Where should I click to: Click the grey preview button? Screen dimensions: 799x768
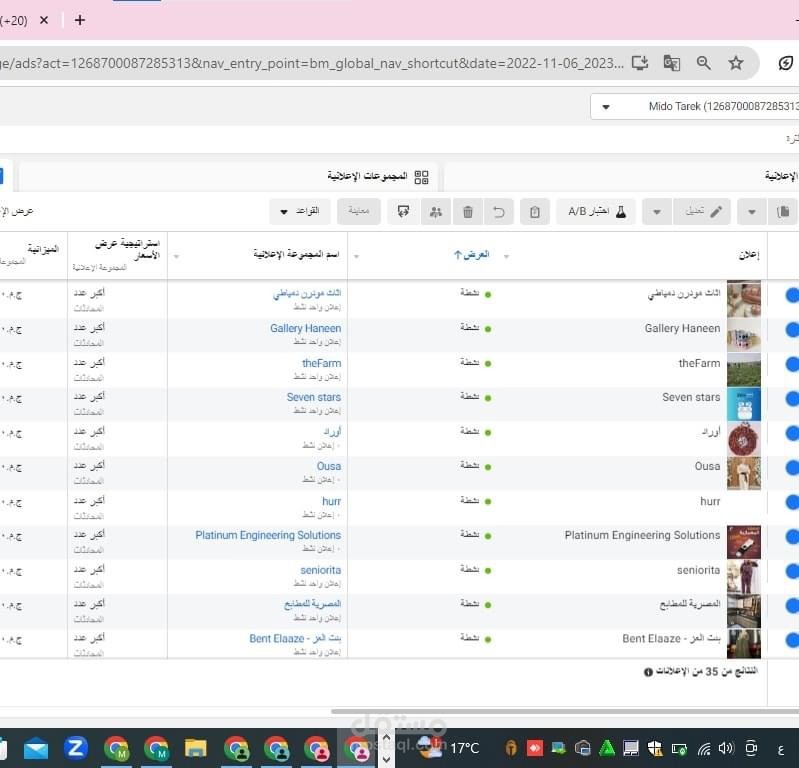pyautogui.click(x=359, y=211)
